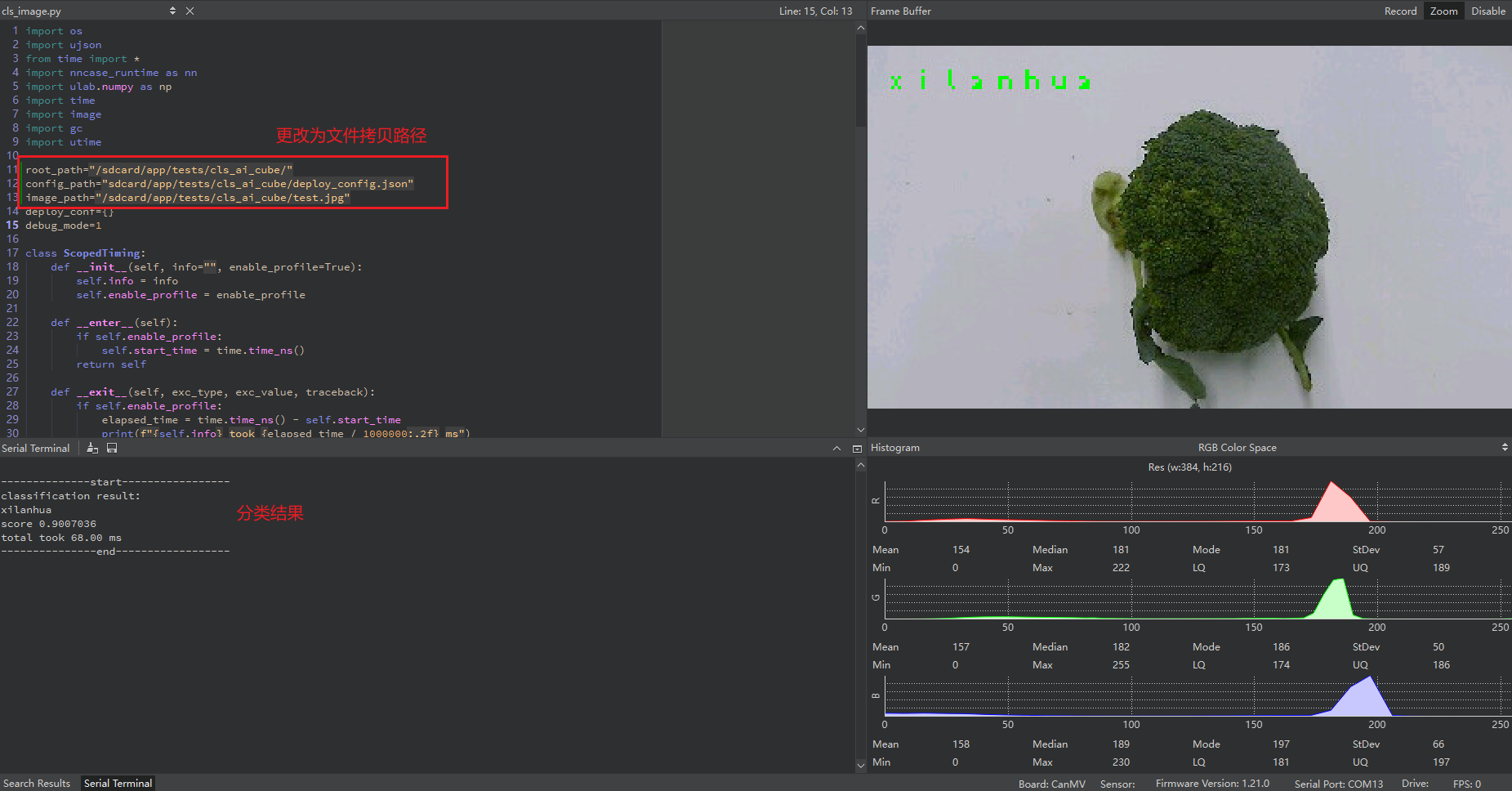Viewport: 1512px width, 791px height.
Task: Click the code editor vertical scrollbar thumb
Action: click(860, 80)
